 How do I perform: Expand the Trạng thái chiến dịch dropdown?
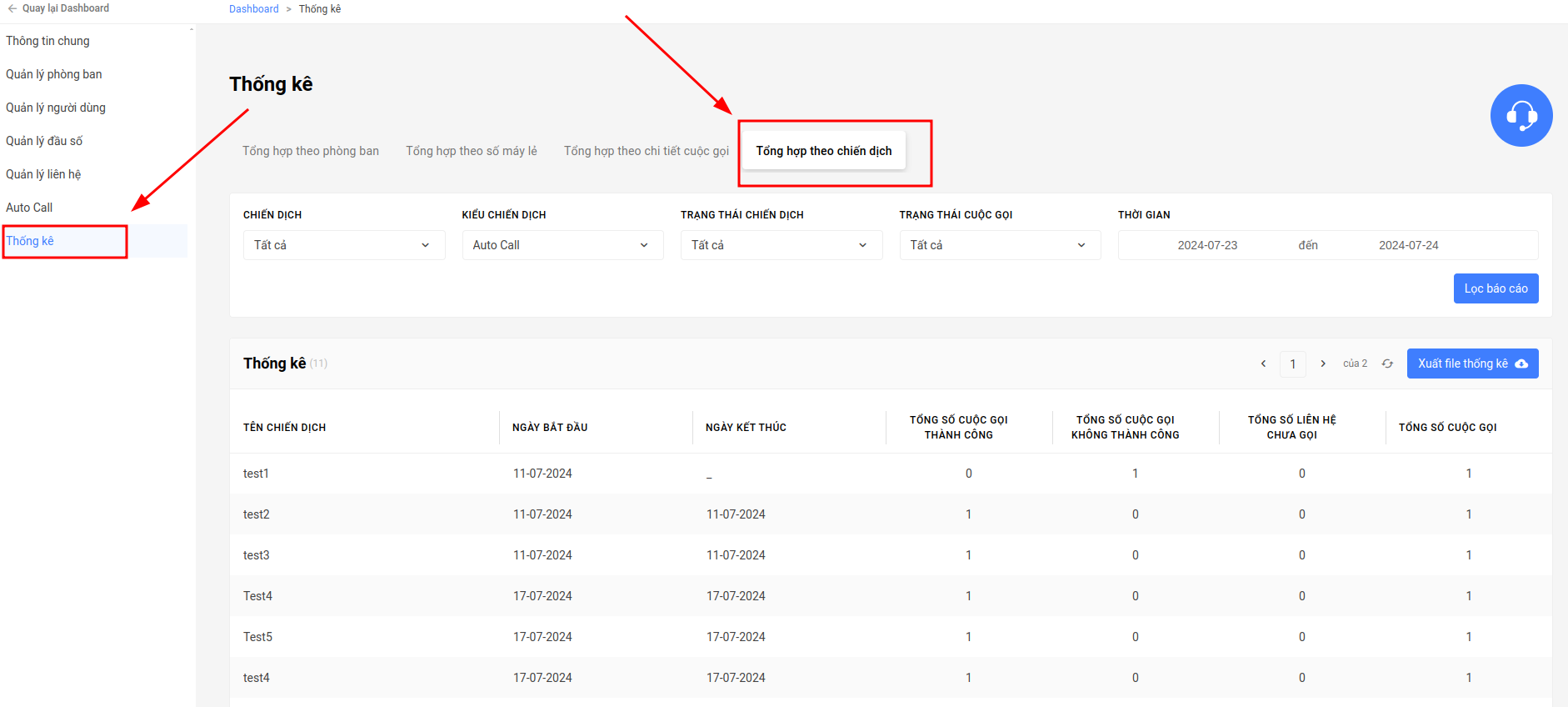pos(782,245)
